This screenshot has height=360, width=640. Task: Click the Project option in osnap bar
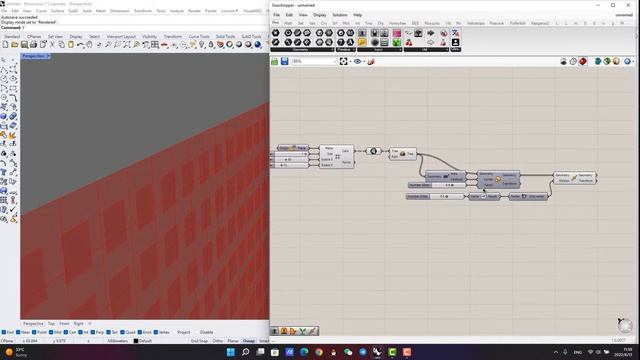pyautogui.click(x=184, y=332)
